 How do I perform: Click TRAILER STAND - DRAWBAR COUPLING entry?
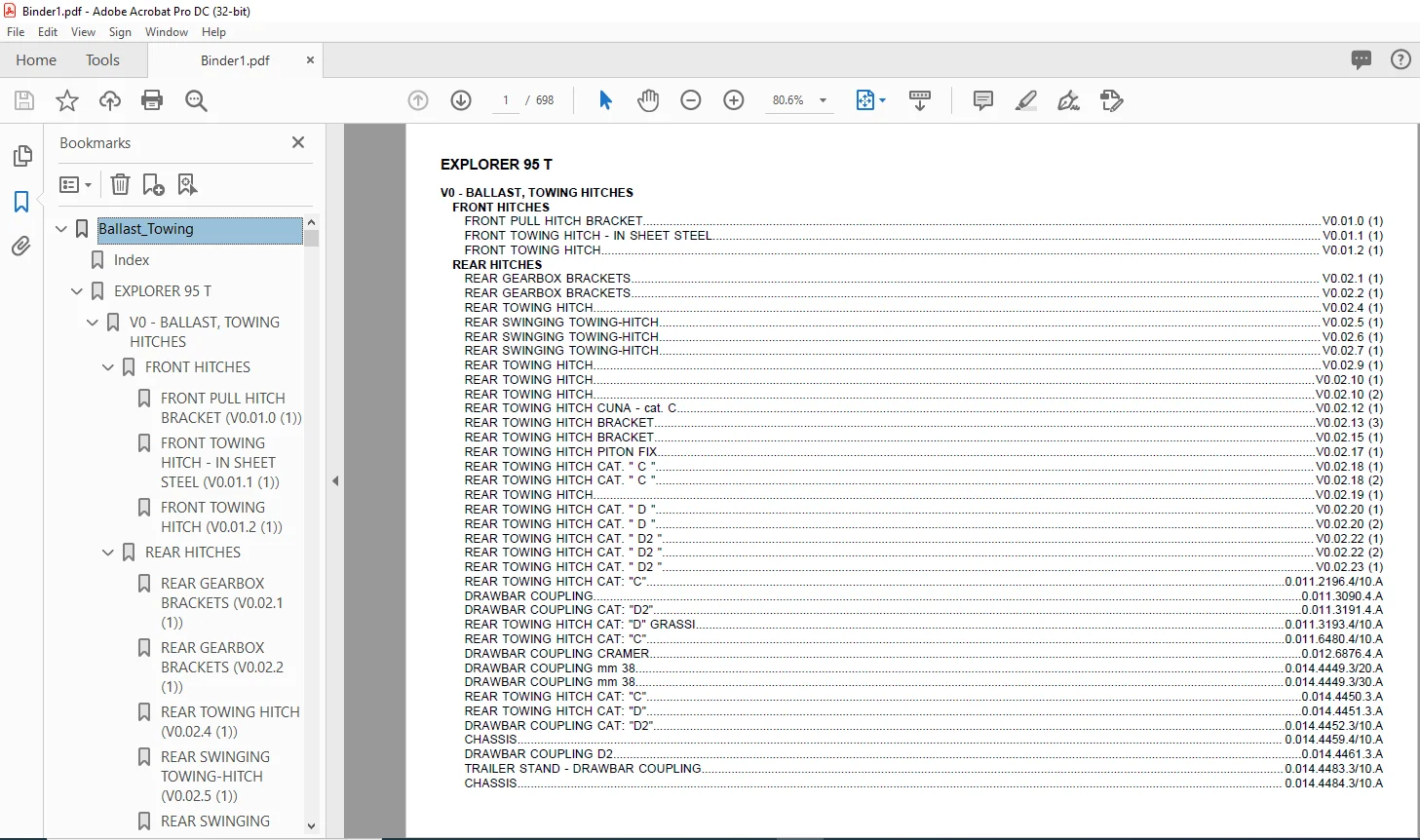point(583,769)
